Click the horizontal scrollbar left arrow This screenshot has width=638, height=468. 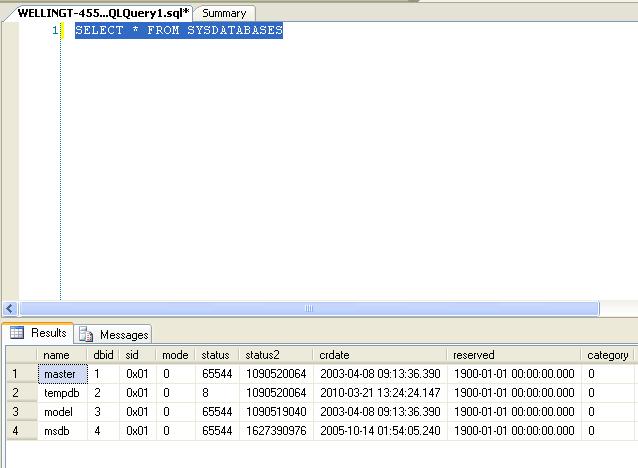point(11,309)
